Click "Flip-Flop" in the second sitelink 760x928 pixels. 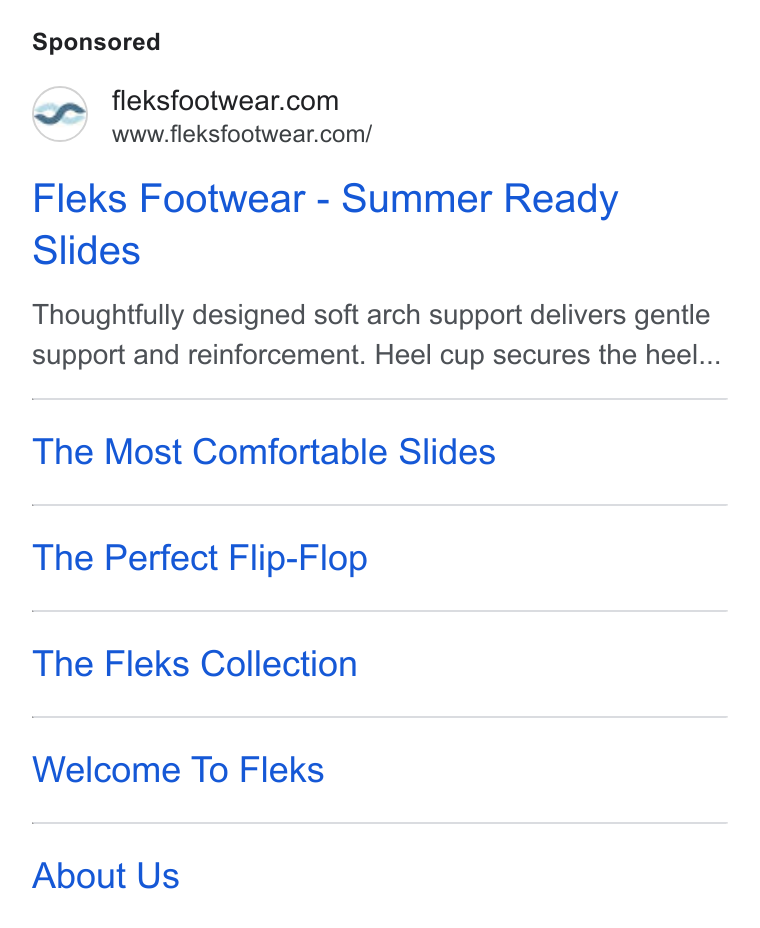coord(298,558)
